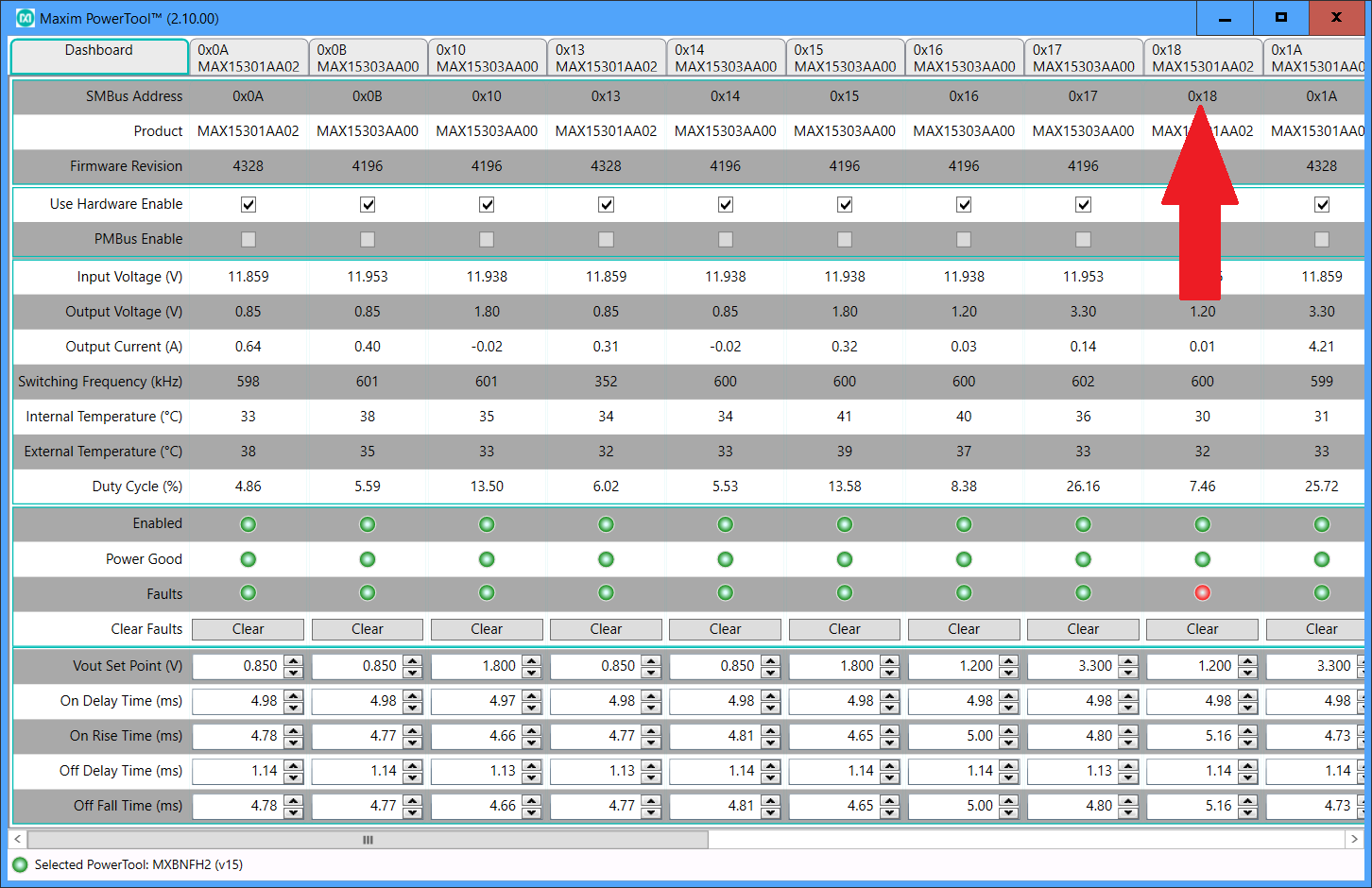Image resolution: width=1372 pixels, height=888 pixels.
Task: Increase Vout Set Point for 0x0A
Action: (294, 660)
